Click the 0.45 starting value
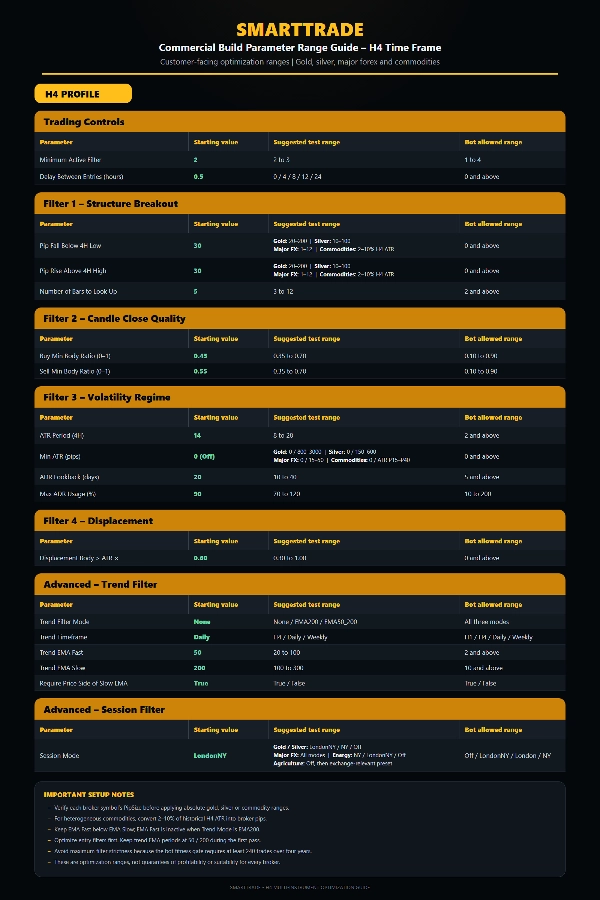Viewport: 600px width, 900px height. pyautogui.click(x=200, y=356)
